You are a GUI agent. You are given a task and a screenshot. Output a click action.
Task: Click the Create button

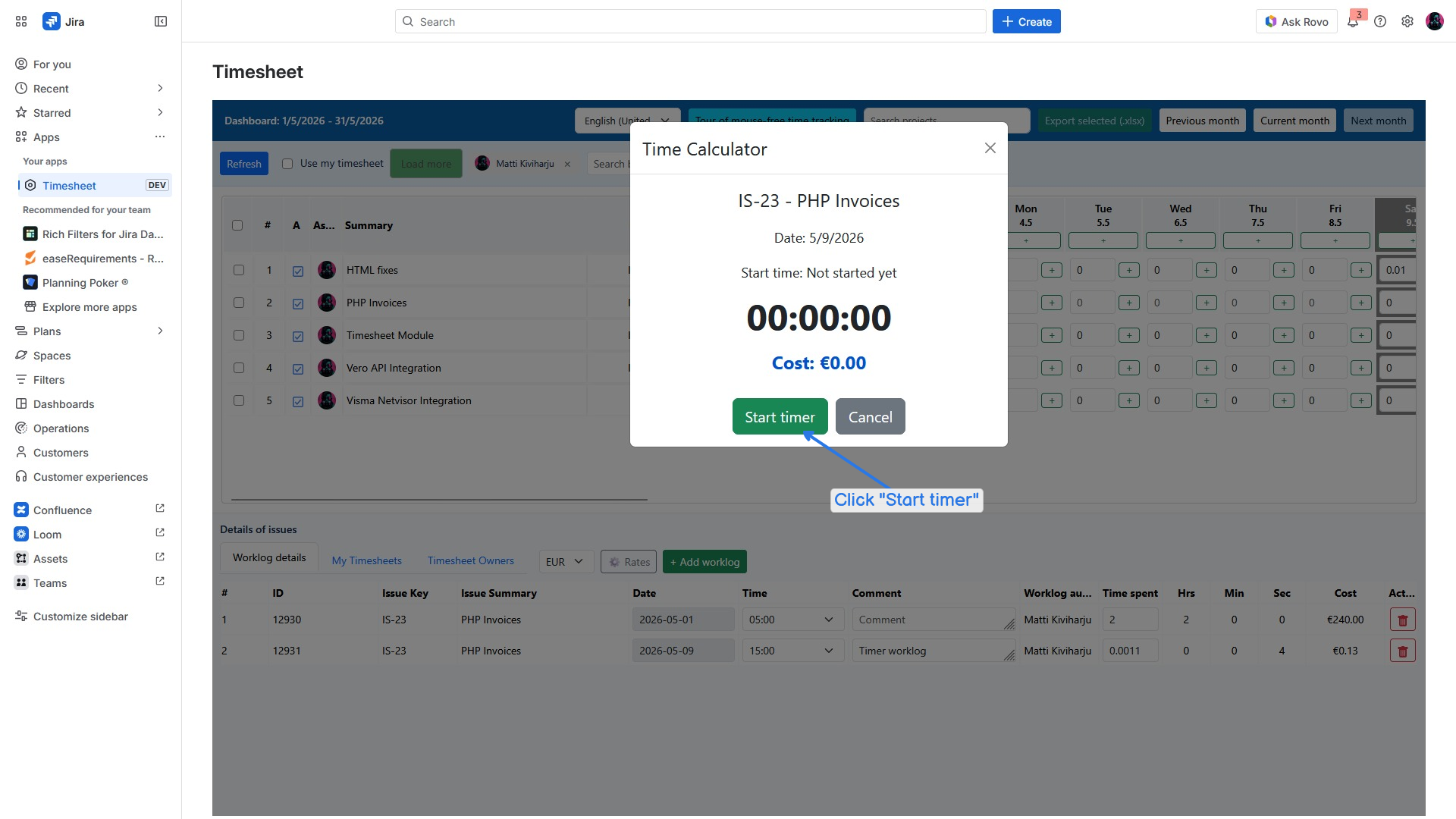(1027, 21)
